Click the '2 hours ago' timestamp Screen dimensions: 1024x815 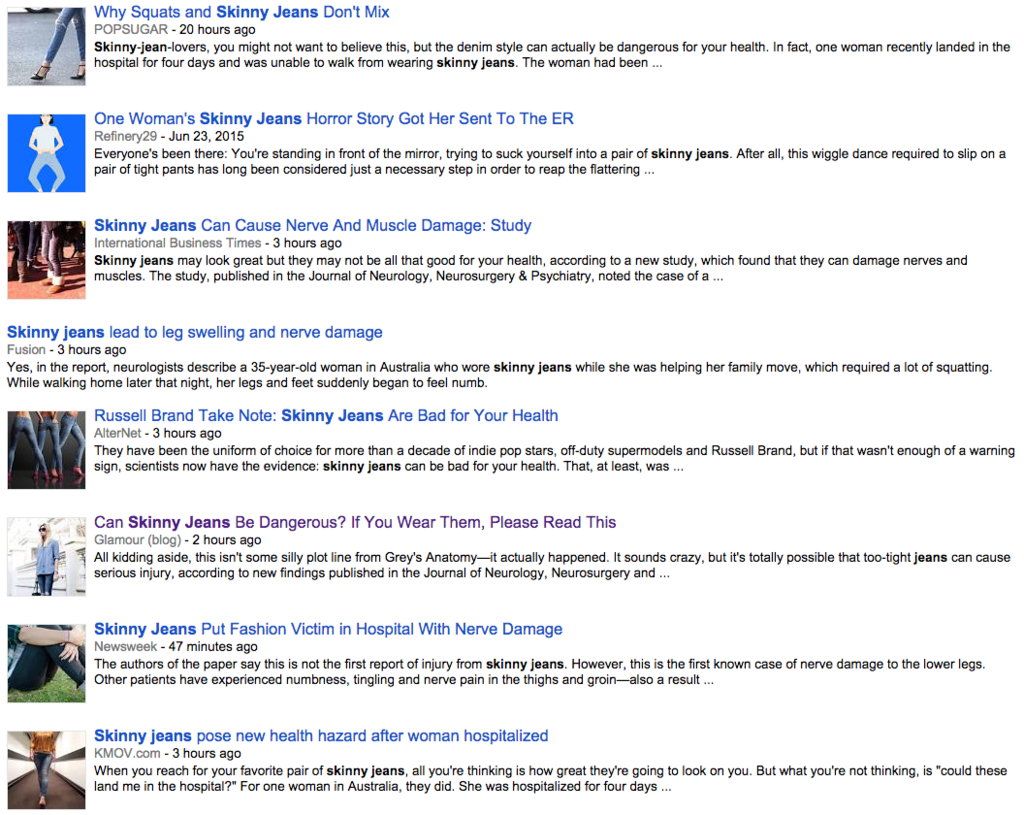227,539
